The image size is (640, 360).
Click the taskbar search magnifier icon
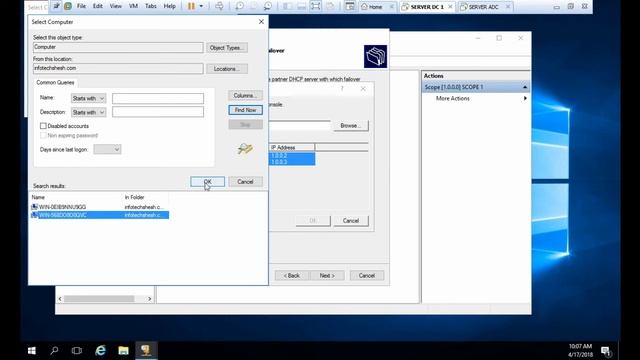[54, 351]
